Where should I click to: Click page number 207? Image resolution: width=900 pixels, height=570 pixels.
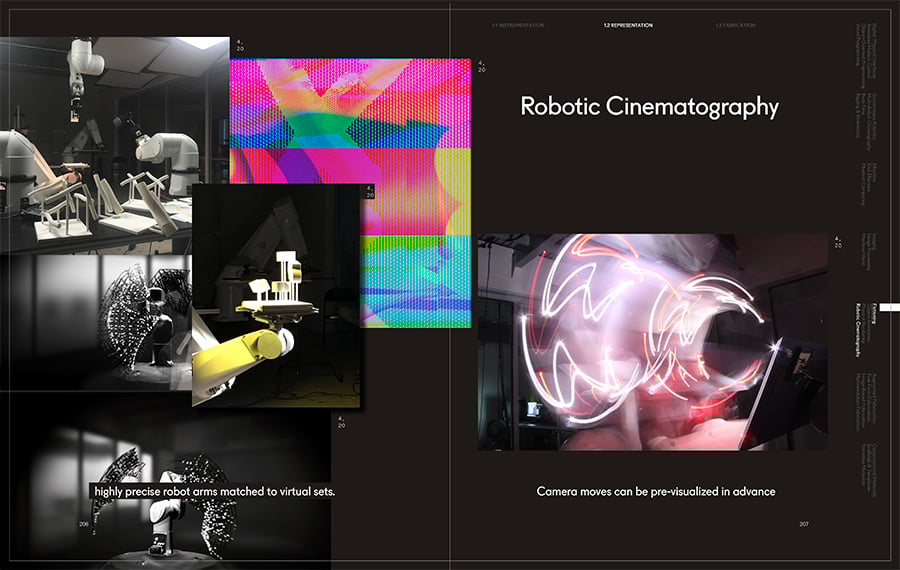[804, 524]
